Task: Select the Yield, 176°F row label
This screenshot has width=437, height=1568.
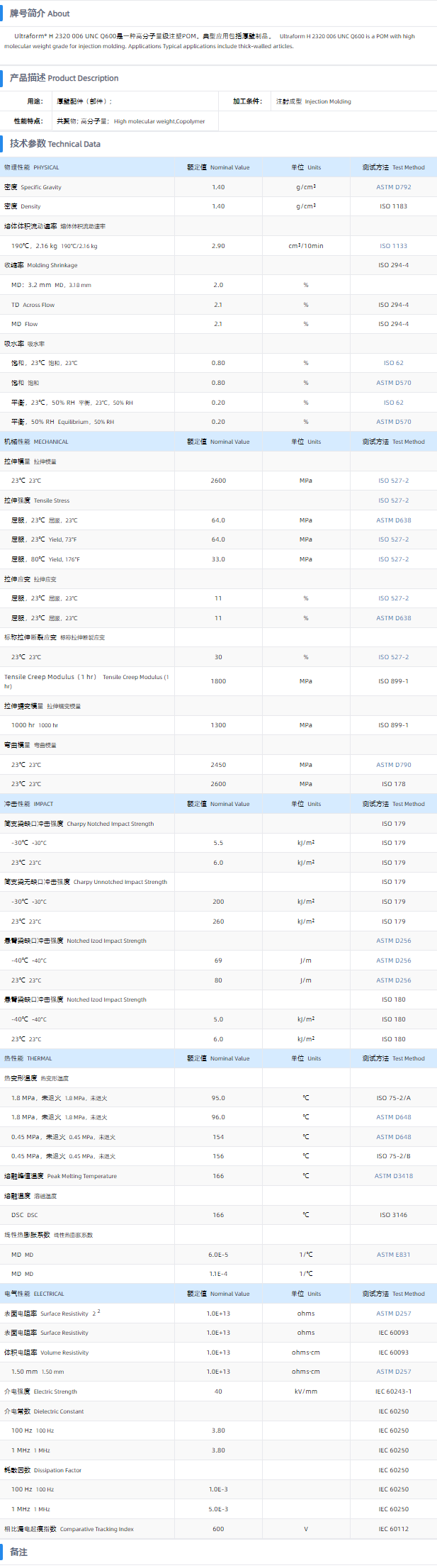Action: pos(45,559)
